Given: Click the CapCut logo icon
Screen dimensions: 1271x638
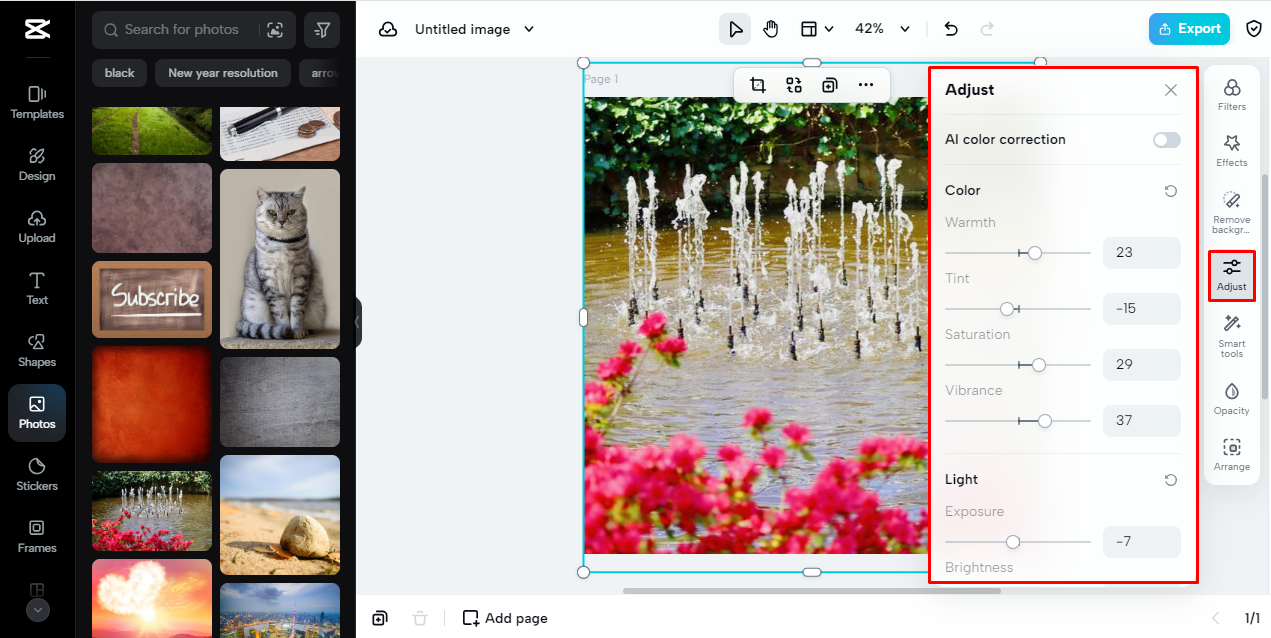Looking at the screenshot, I should [x=37, y=29].
